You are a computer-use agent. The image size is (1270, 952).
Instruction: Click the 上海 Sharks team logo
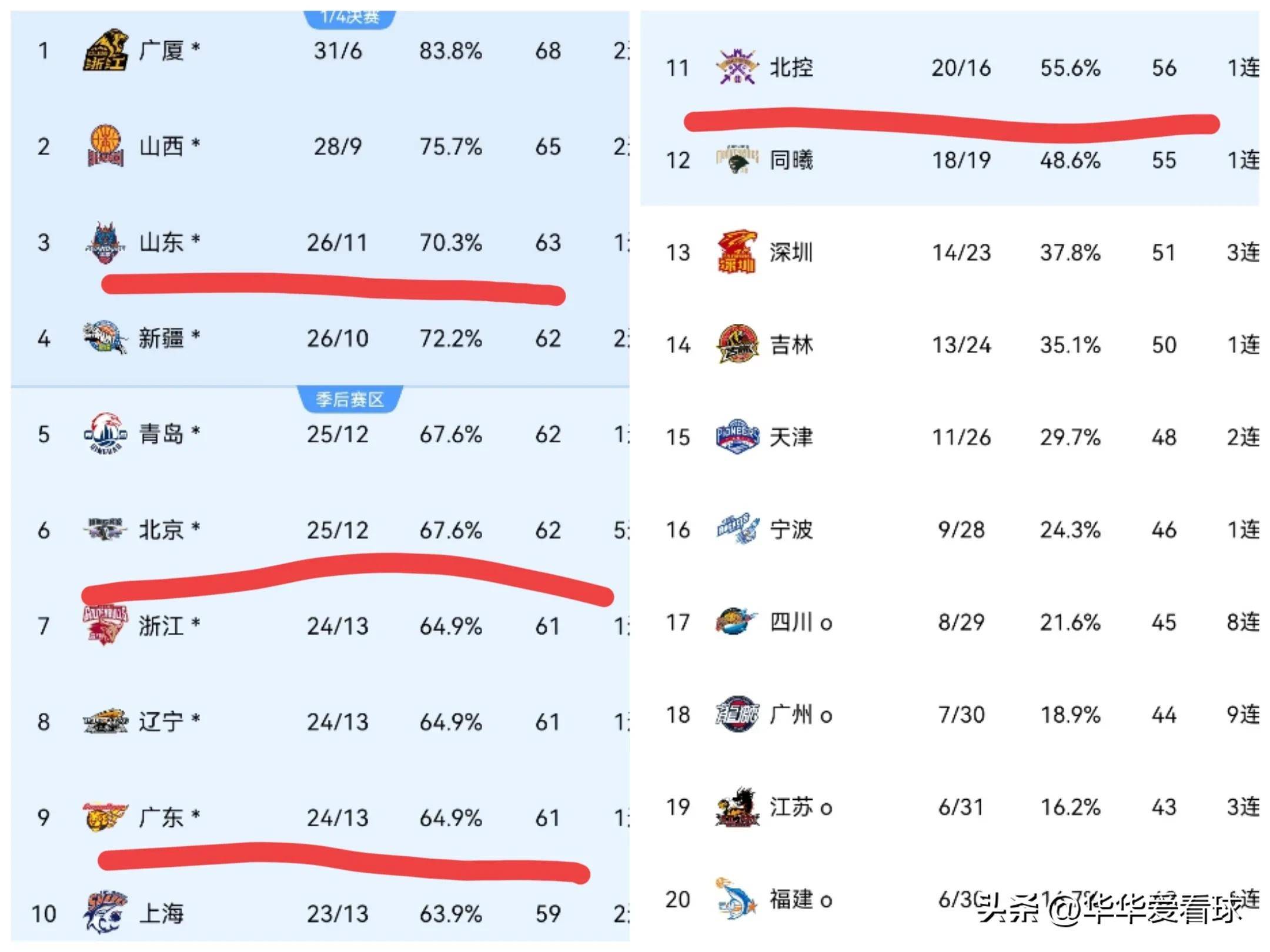105,912
